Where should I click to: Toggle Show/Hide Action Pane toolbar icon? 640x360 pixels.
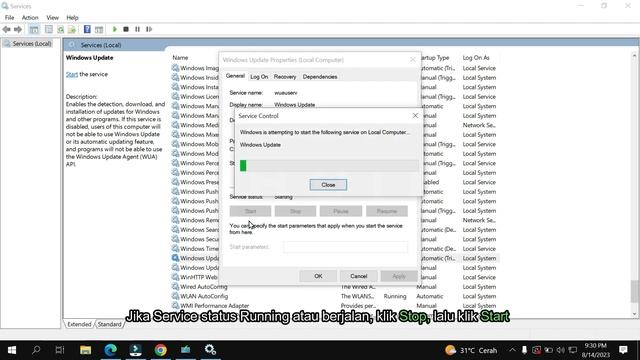[99, 29]
